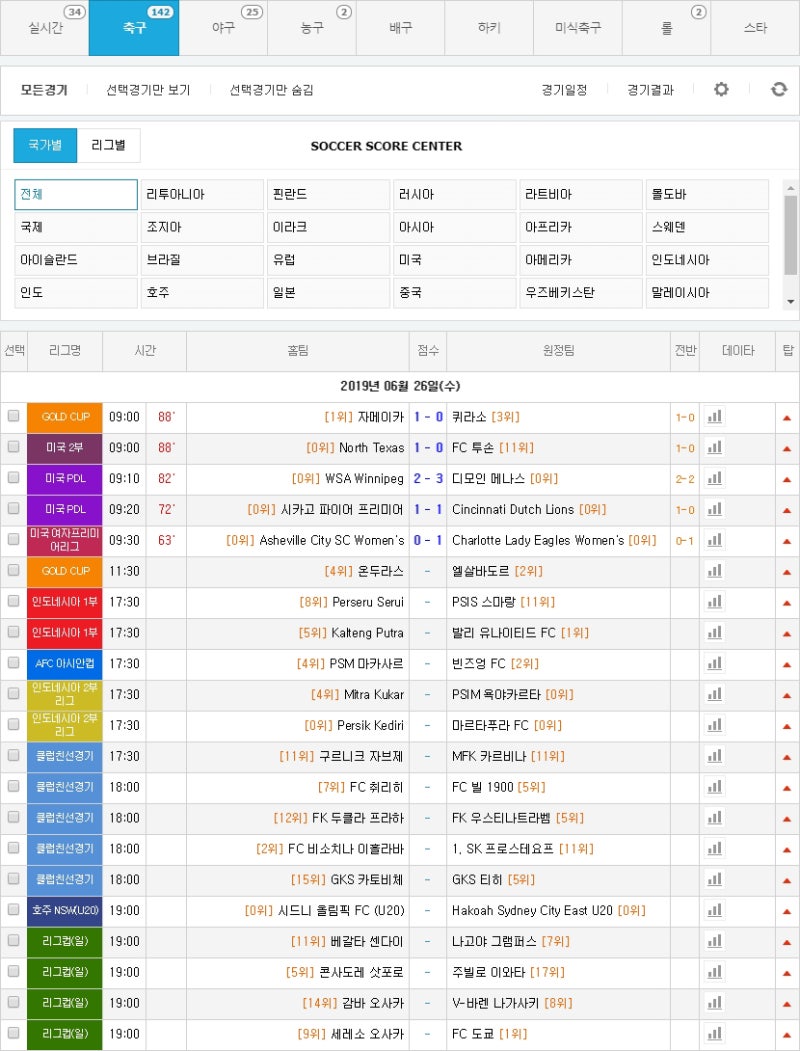The image size is (800, 1051).
Task: Filter by country 일본
Action: [328, 293]
